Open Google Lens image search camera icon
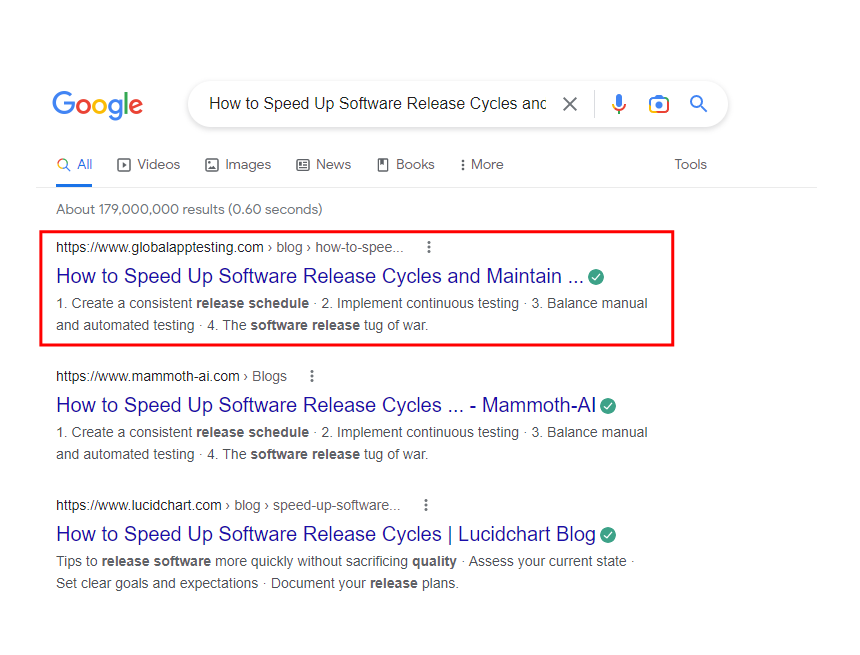 (659, 103)
